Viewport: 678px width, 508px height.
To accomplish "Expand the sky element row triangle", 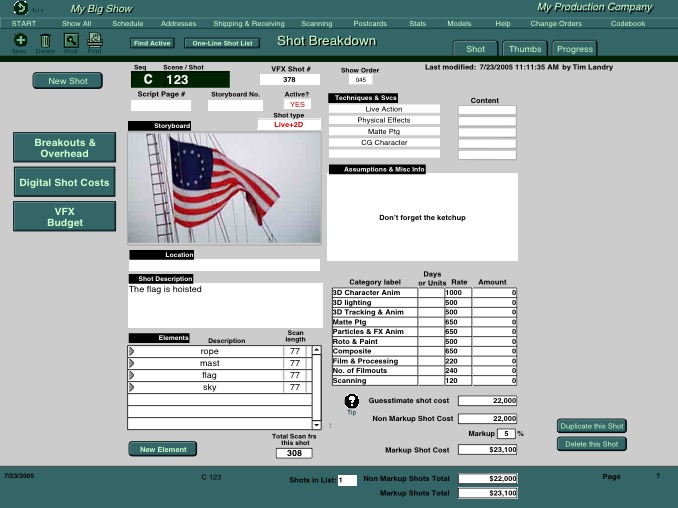I will coord(132,387).
